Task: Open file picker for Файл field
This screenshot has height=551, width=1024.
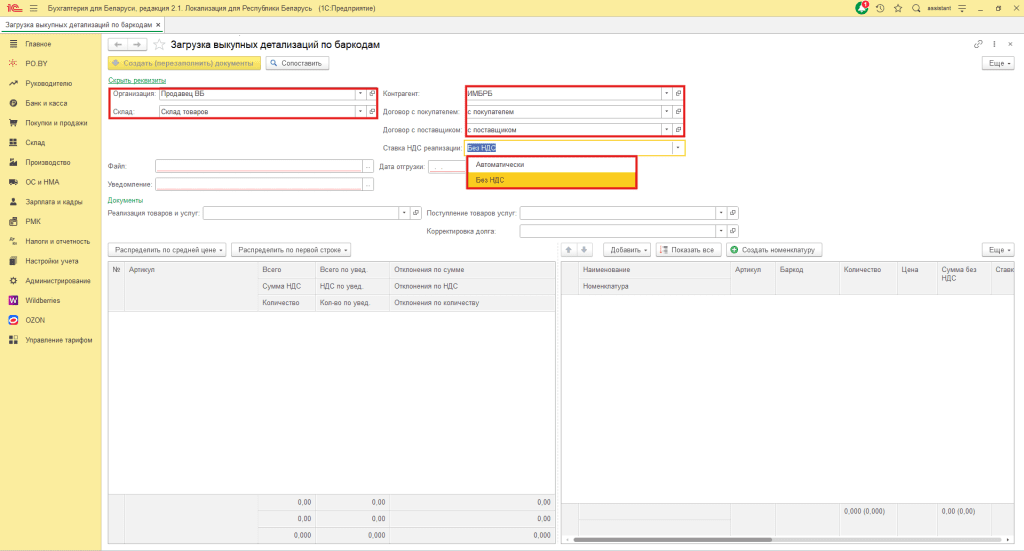Action: 368,166
